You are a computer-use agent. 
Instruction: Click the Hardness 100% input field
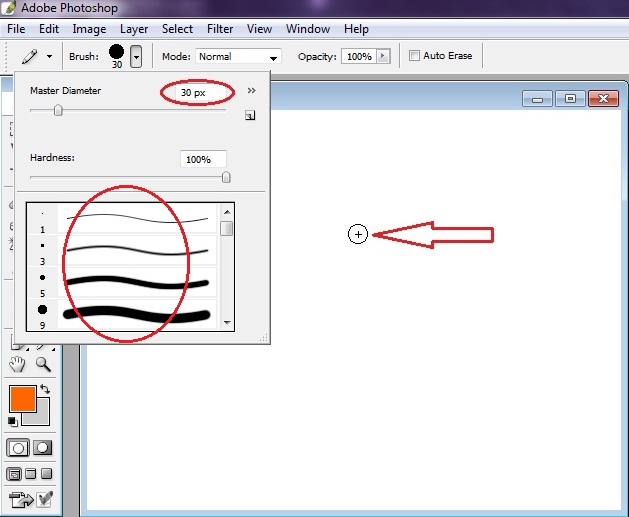[203, 159]
